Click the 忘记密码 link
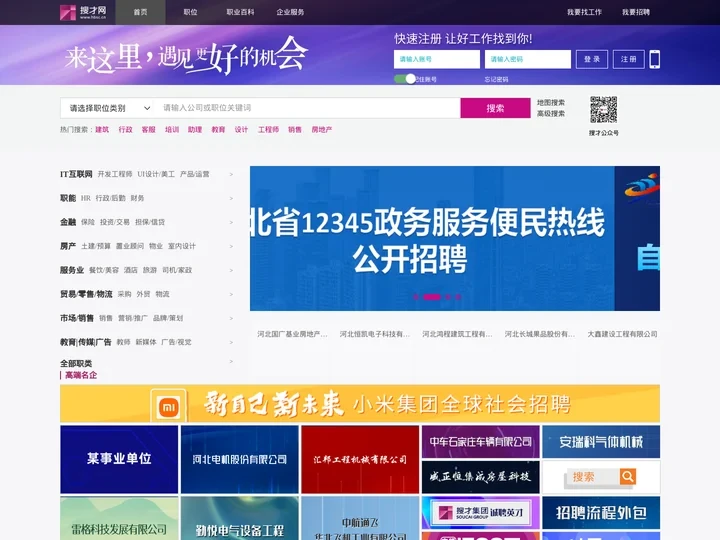Image resolution: width=720 pixels, height=540 pixels. [x=496, y=79]
